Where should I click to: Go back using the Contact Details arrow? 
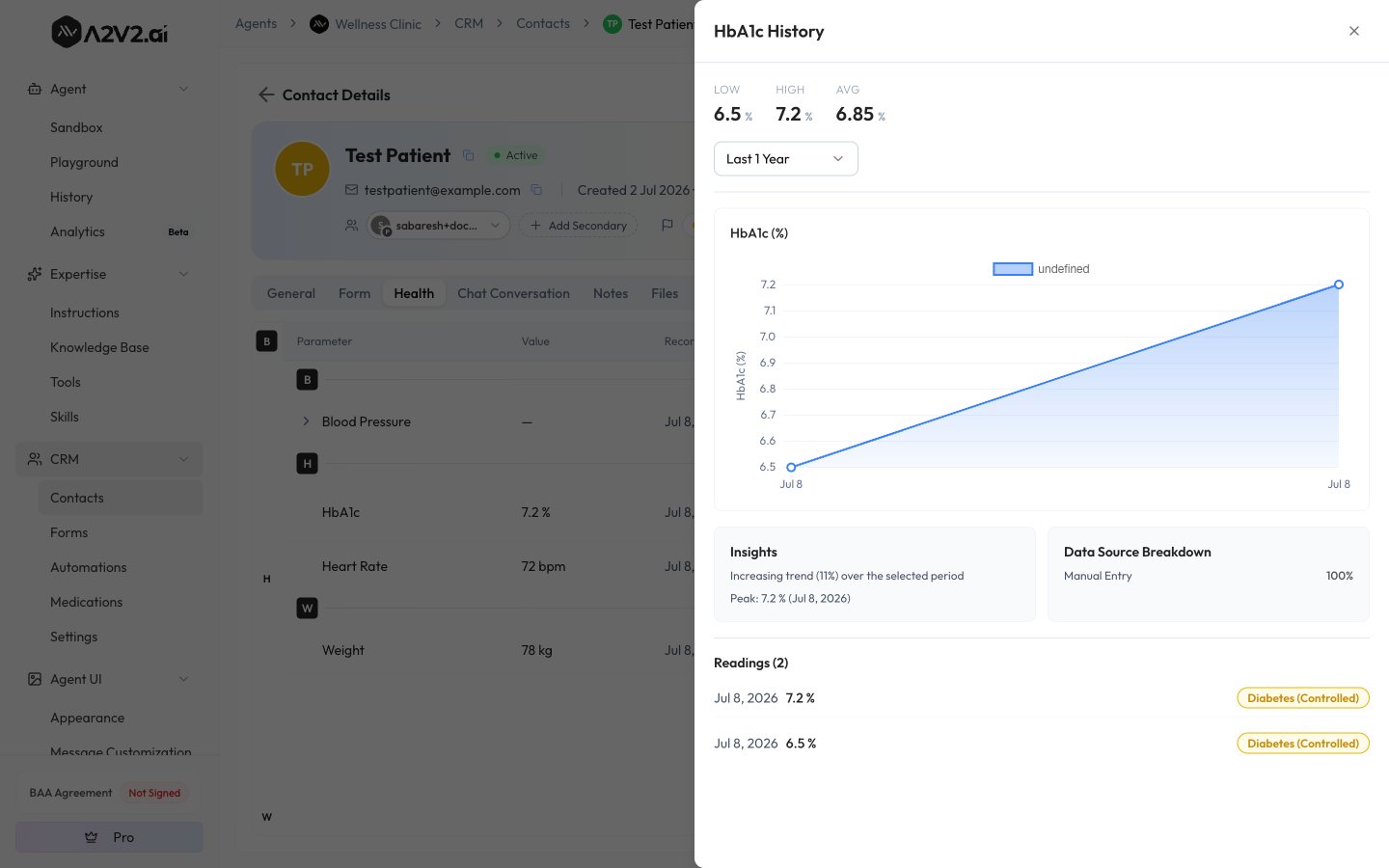266,95
